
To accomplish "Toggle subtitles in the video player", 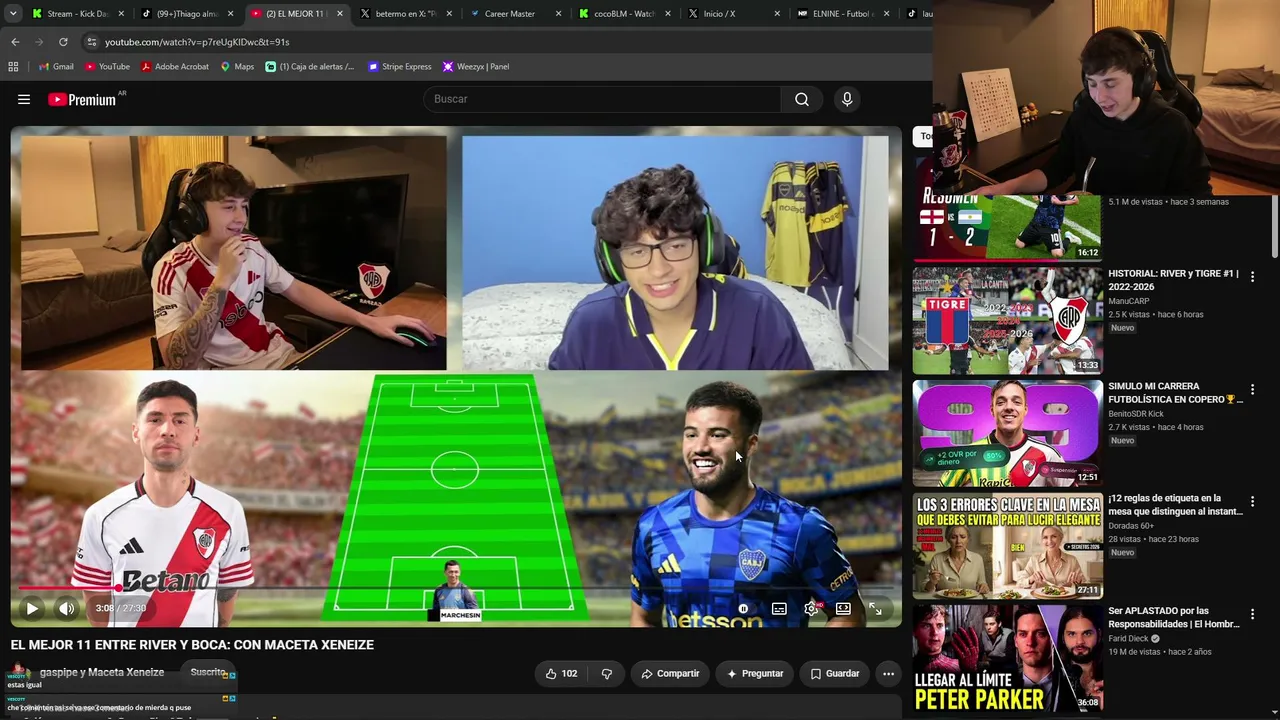I will (x=779, y=608).
